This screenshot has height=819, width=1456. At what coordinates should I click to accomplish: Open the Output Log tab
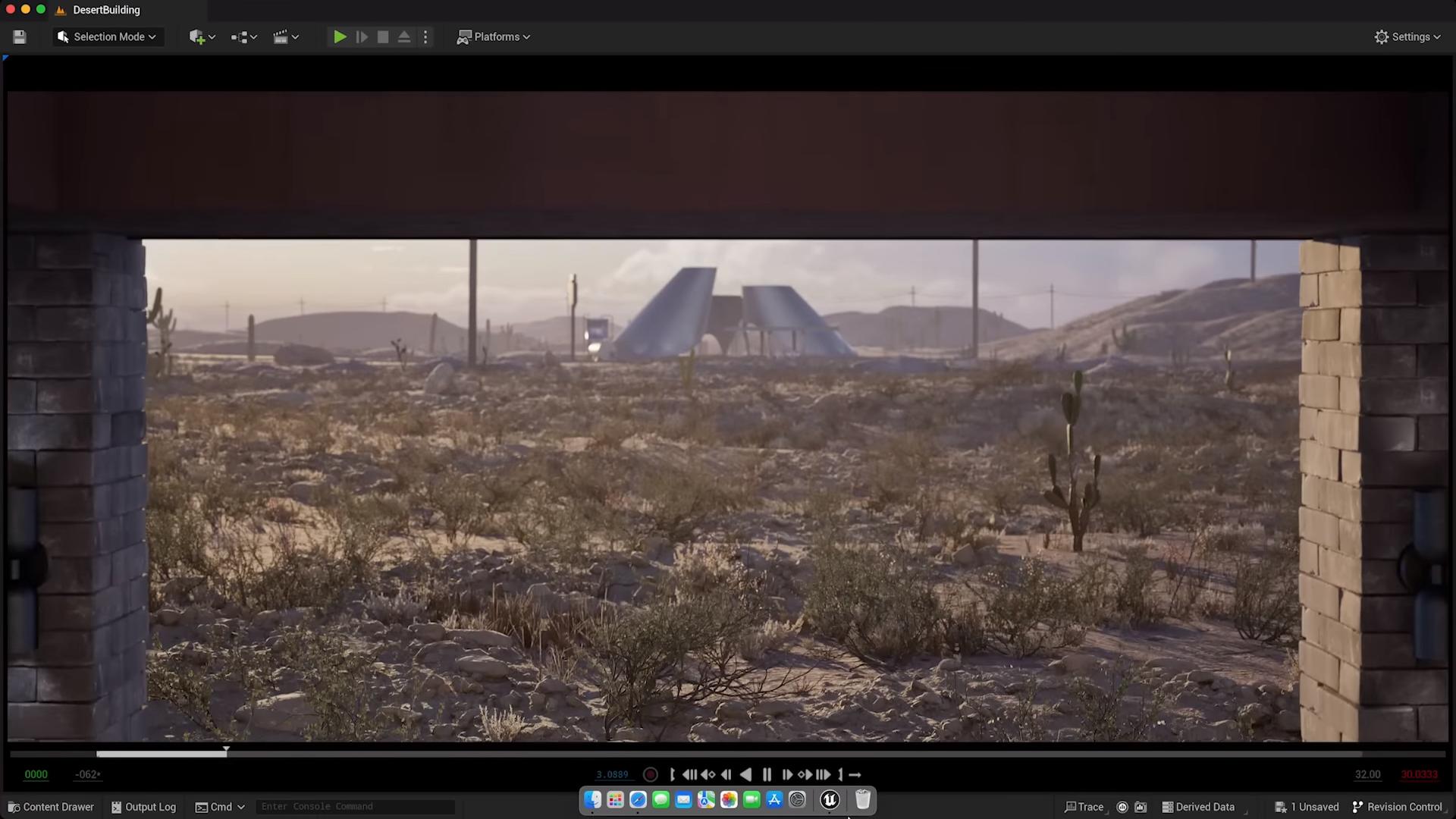(x=143, y=807)
